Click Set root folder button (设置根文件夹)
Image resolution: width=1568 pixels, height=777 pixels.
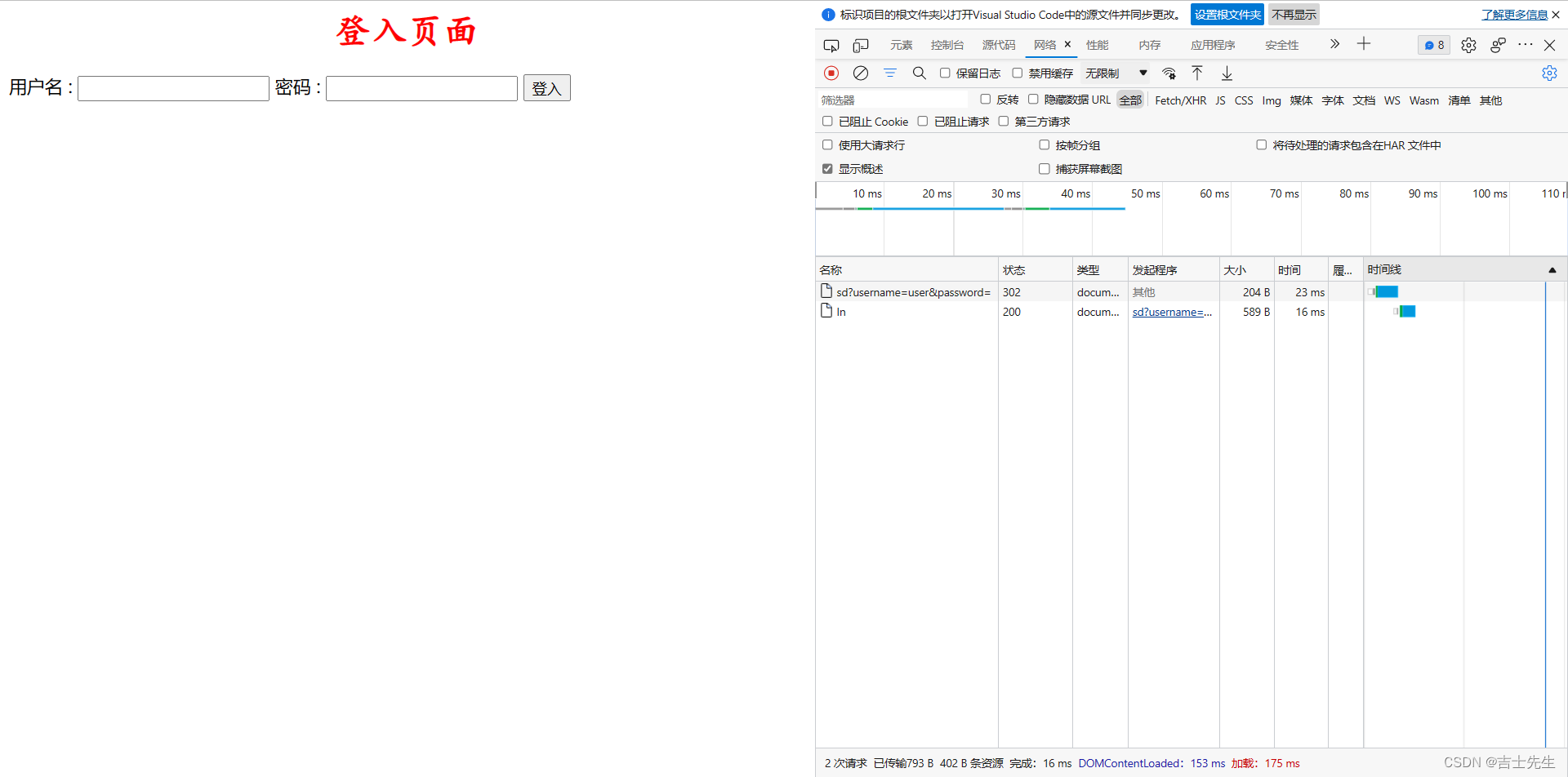click(1227, 15)
